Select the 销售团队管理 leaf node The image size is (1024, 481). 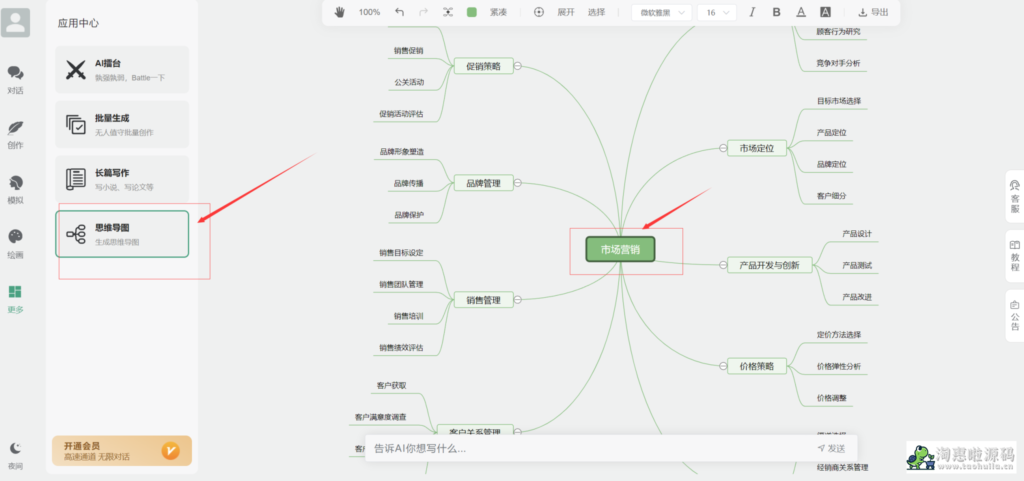(401, 284)
